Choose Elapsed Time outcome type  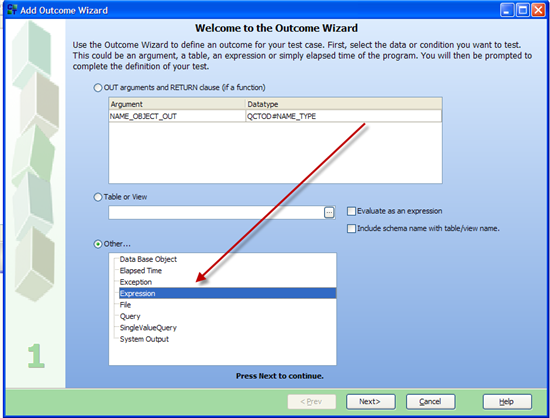(x=141, y=271)
